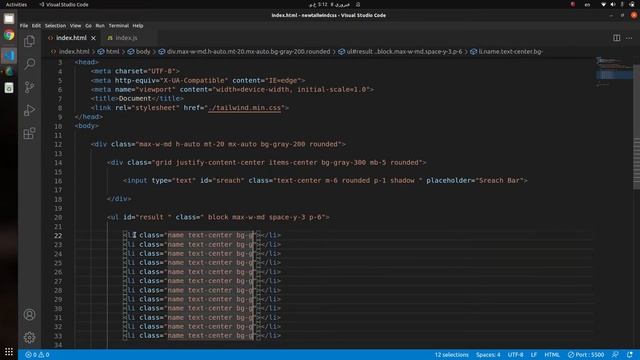Change language mode HTML
The width and height of the screenshot is (640, 360).
(x=552, y=355)
